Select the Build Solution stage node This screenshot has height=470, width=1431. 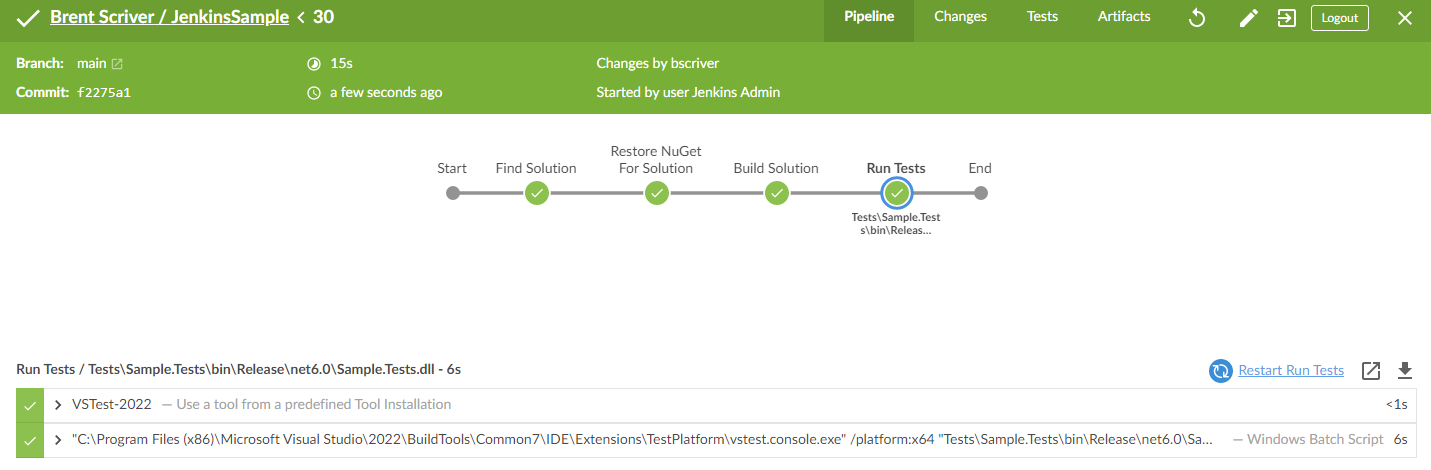click(x=777, y=193)
